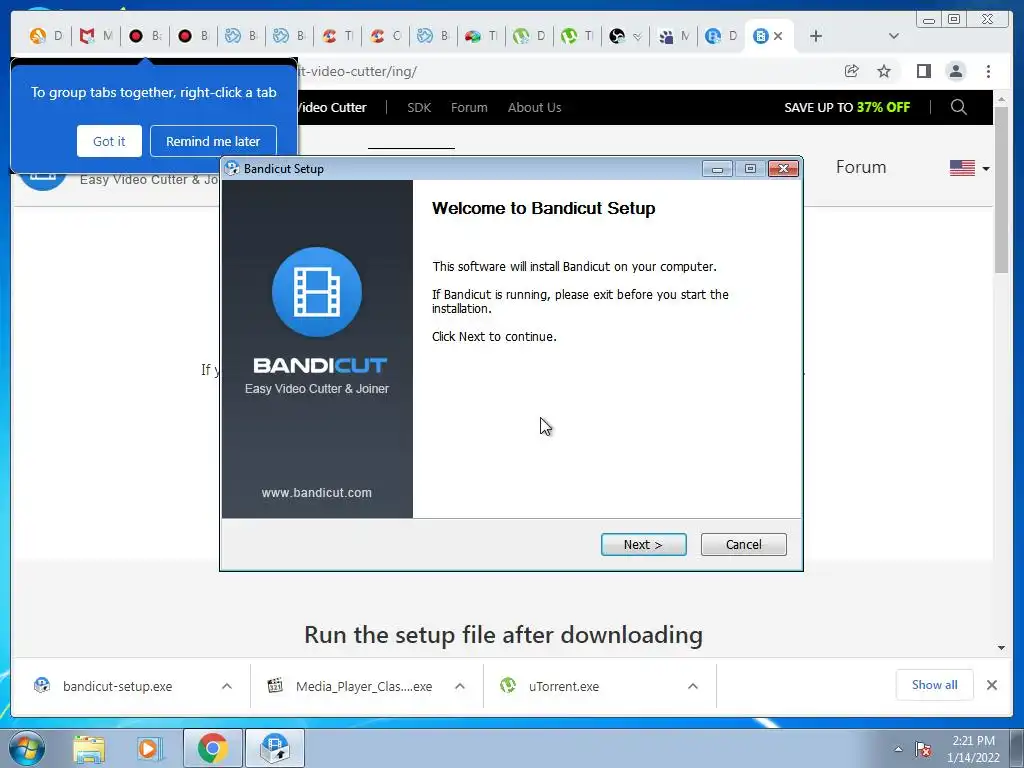Switch to the first red-dot Bandicam tab
The height and width of the screenshot is (768, 1024).
tap(144, 36)
